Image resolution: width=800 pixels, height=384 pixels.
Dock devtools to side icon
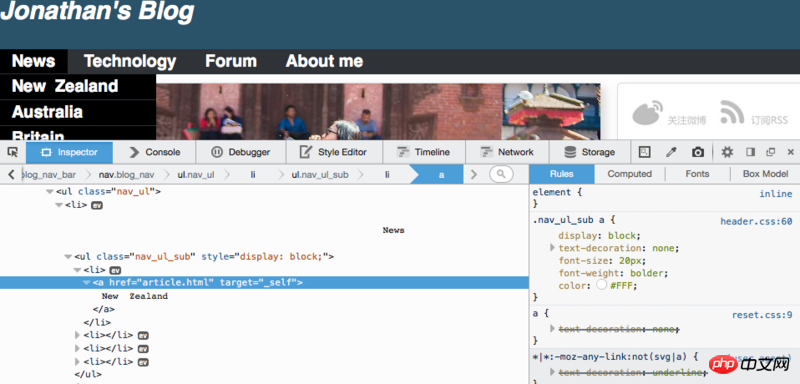click(751, 152)
